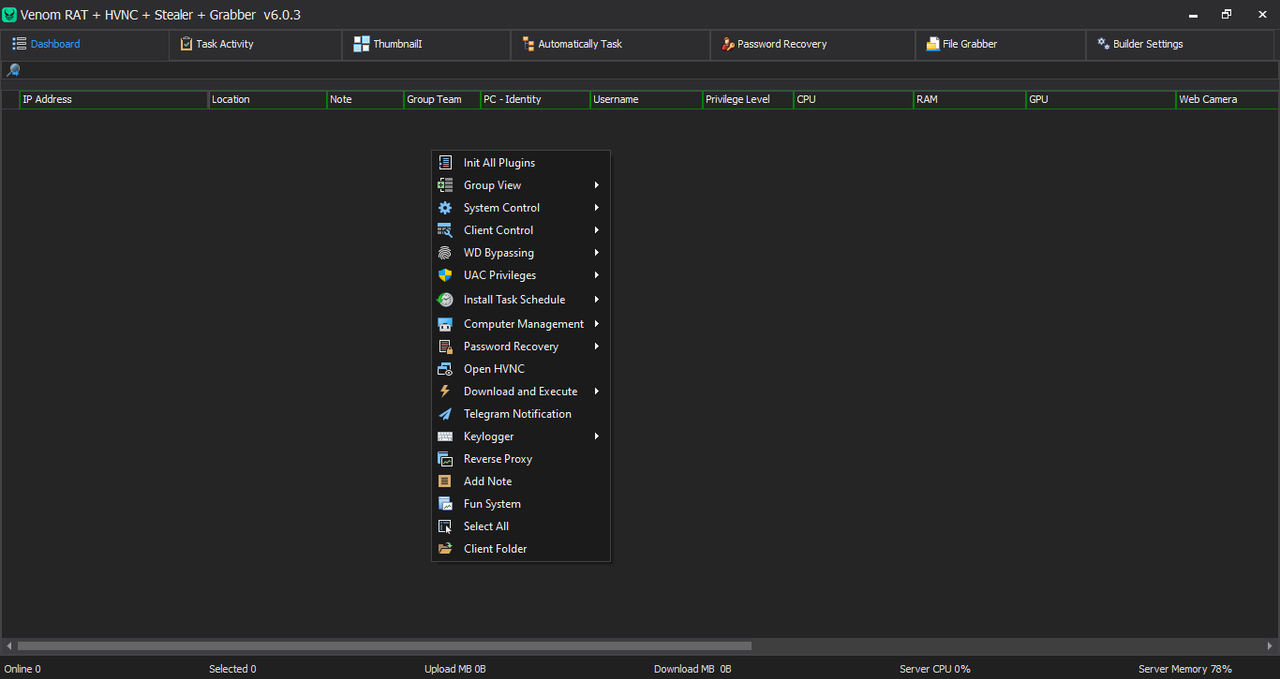1280x679 pixels.
Task: Expand the UAC Privileges submenu arrow
Action: [x=596, y=275]
